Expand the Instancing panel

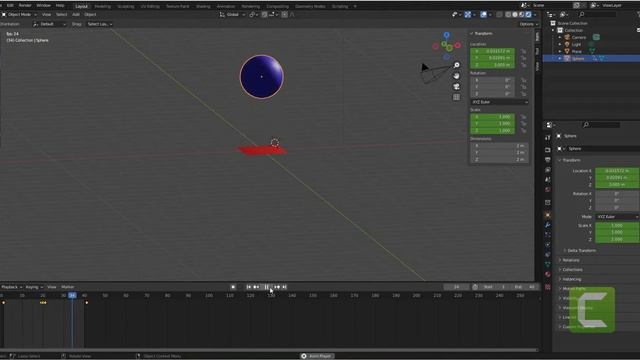(571, 279)
